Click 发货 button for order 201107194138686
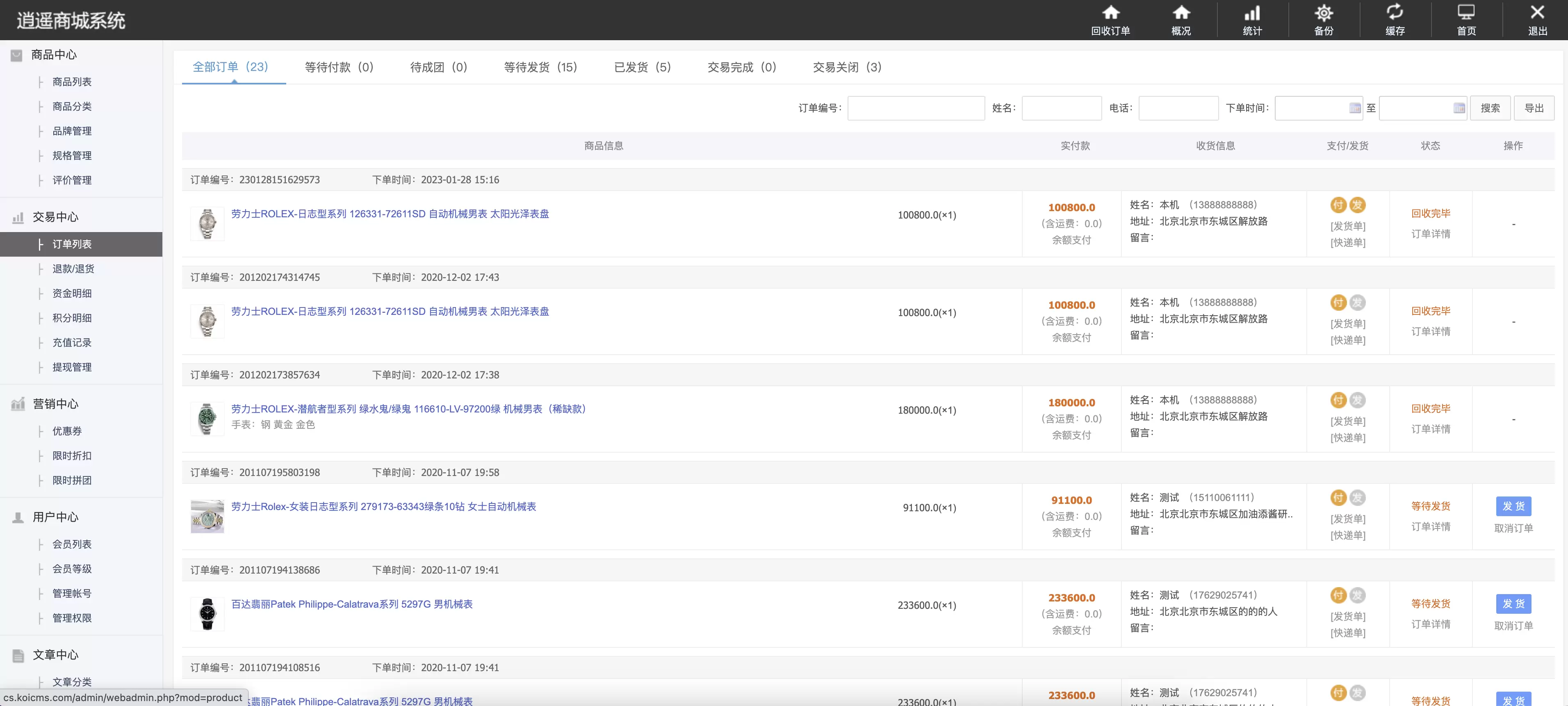This screenshot has height=706, width=1568. tap(1514, 604)
